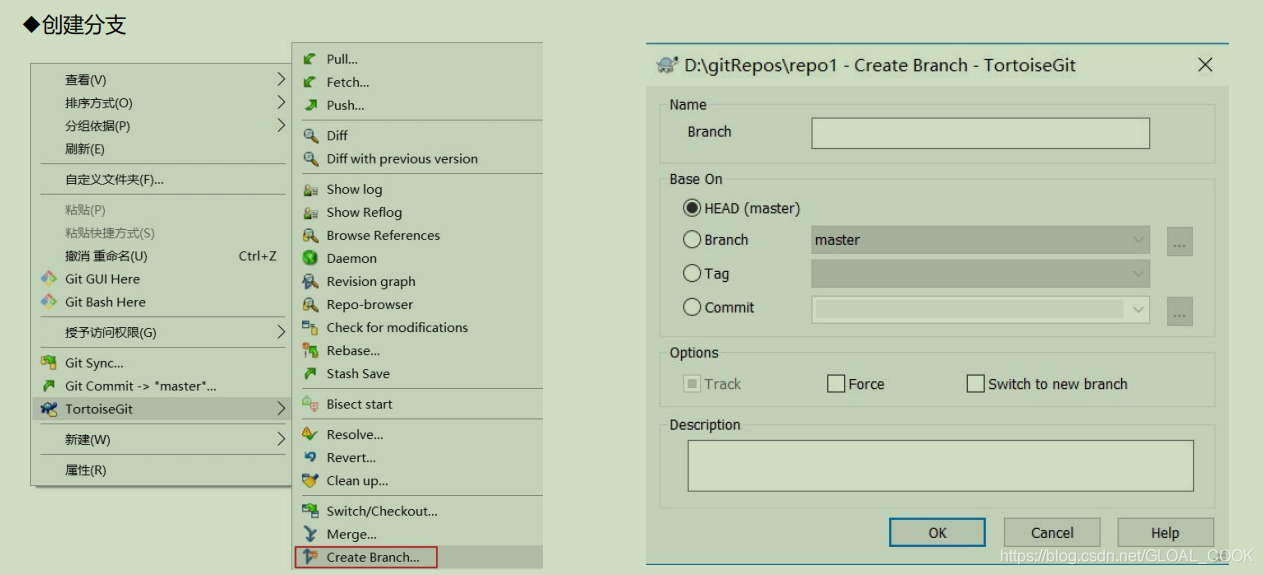Click the Merge icon
This screenshot has width=1264, height=575.
tap(310, 534)
